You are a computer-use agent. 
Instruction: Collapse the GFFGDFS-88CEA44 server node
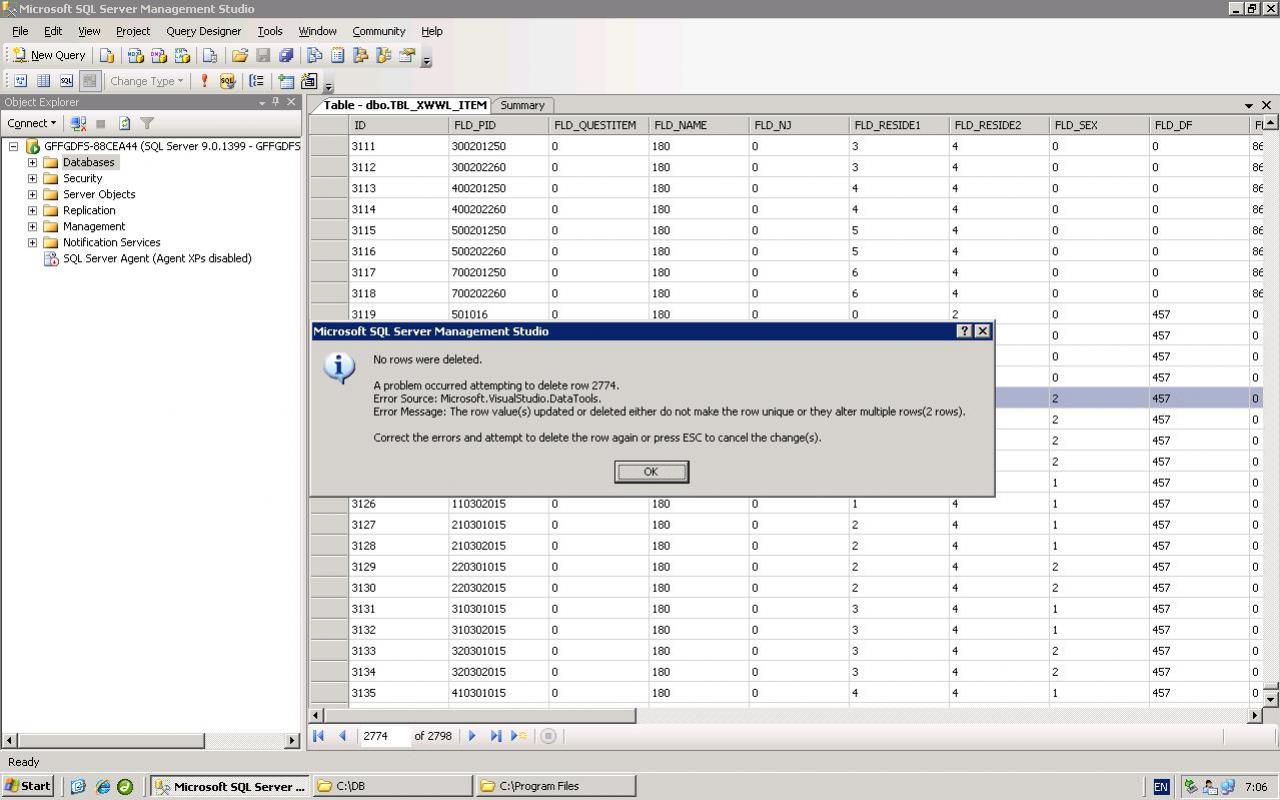pos(14,146)
